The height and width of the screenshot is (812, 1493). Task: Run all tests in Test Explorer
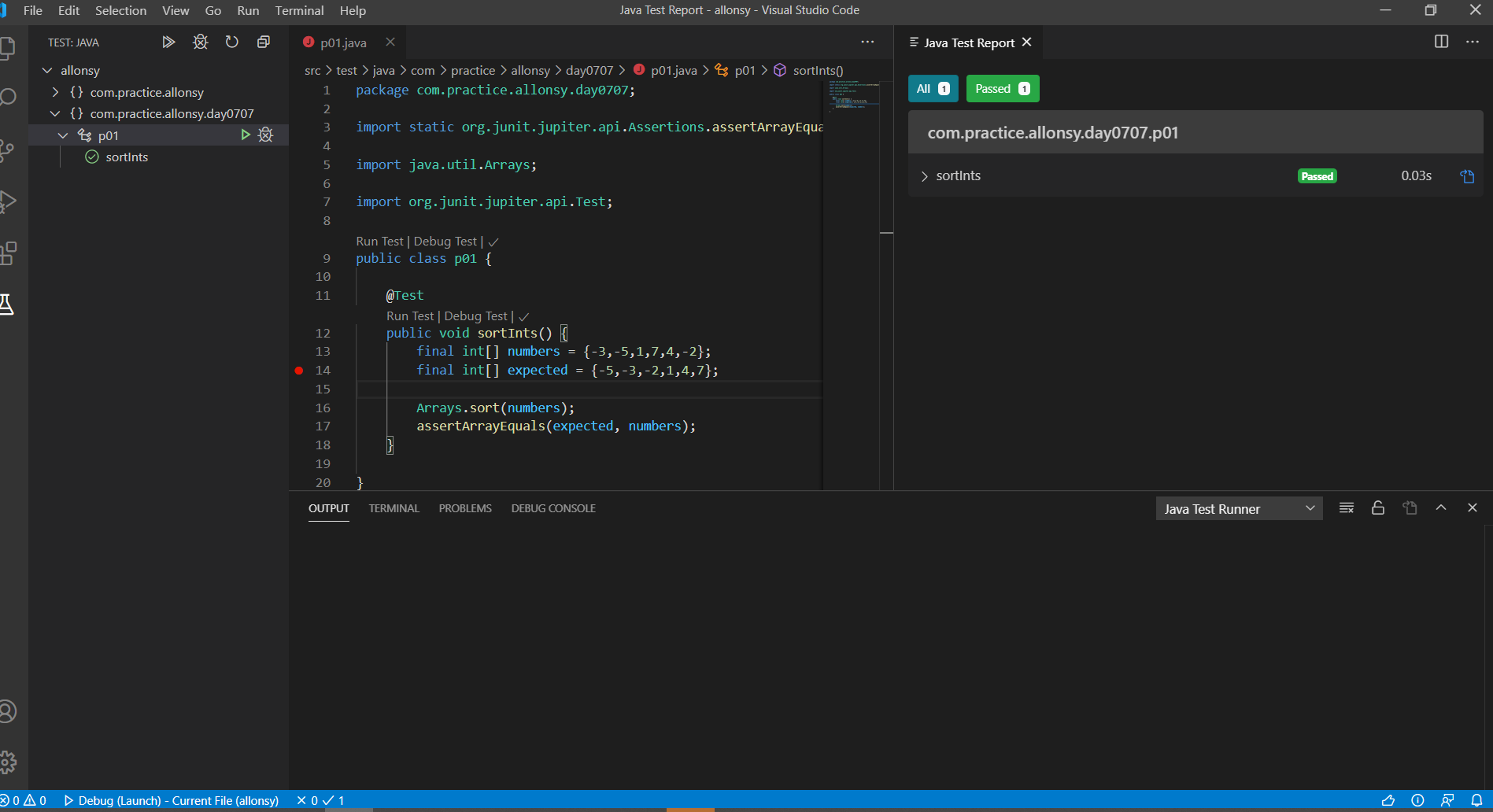(168, 42)
